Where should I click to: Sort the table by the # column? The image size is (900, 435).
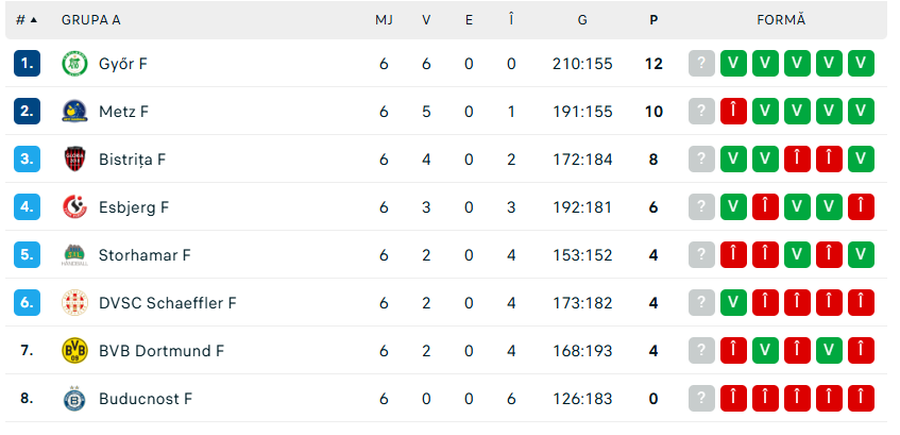click(26, 20)
